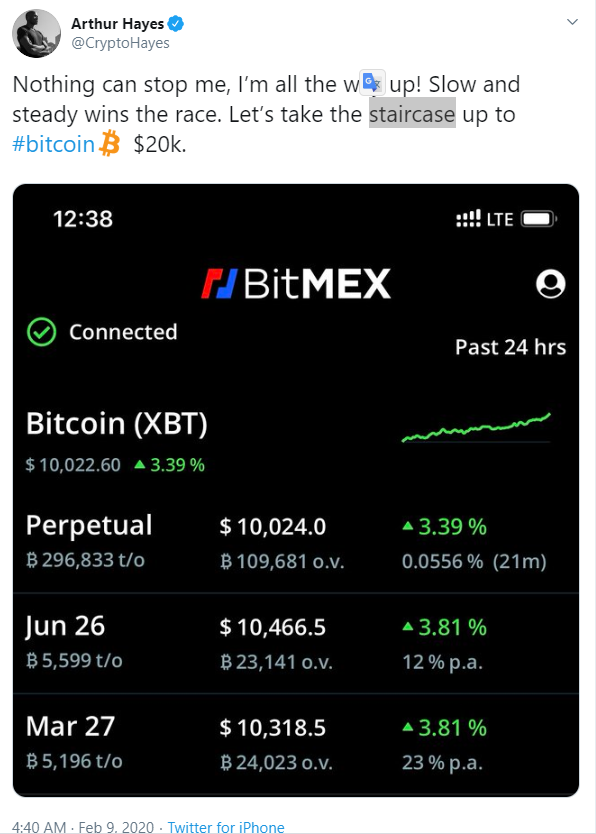
Task: Open the Bitcoin (XBT) price sparkline chart
Action: [476, 428]
